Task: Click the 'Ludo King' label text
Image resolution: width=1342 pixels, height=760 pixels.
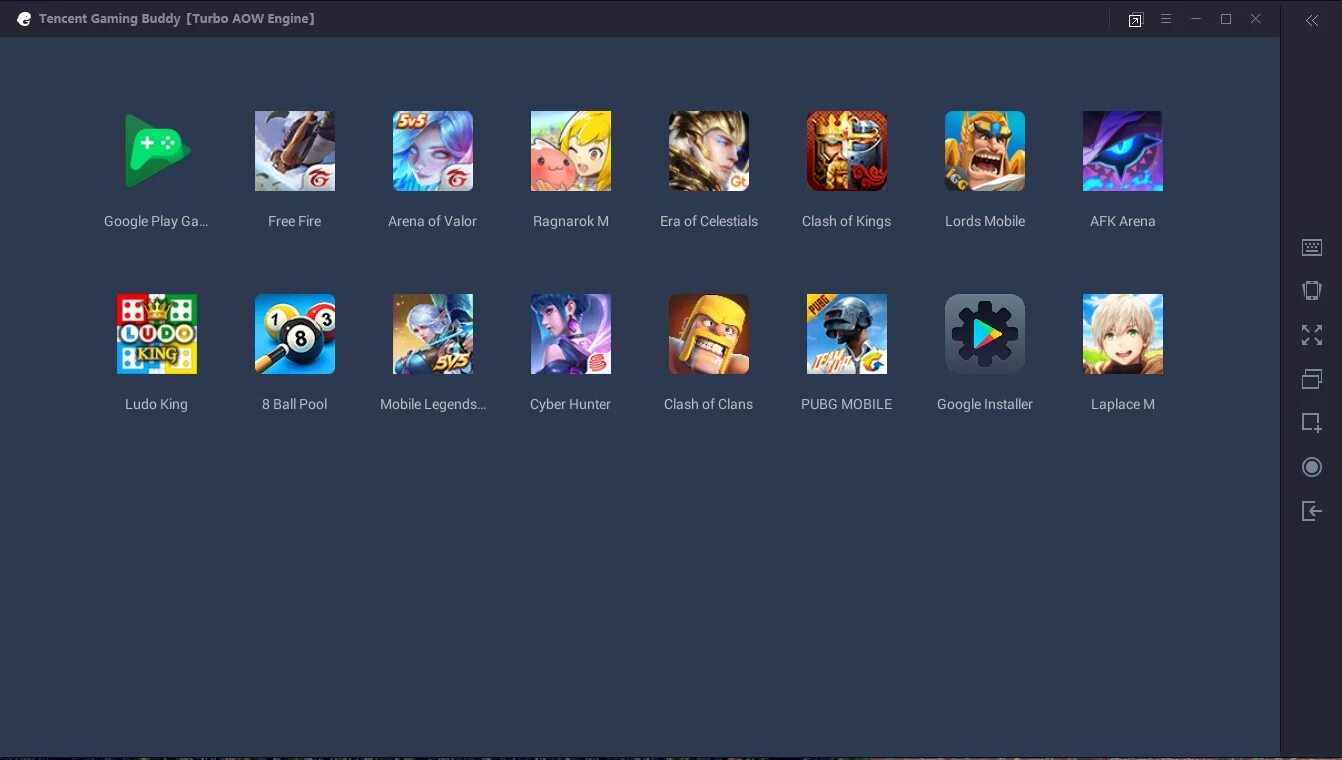Action: point(157,404)
